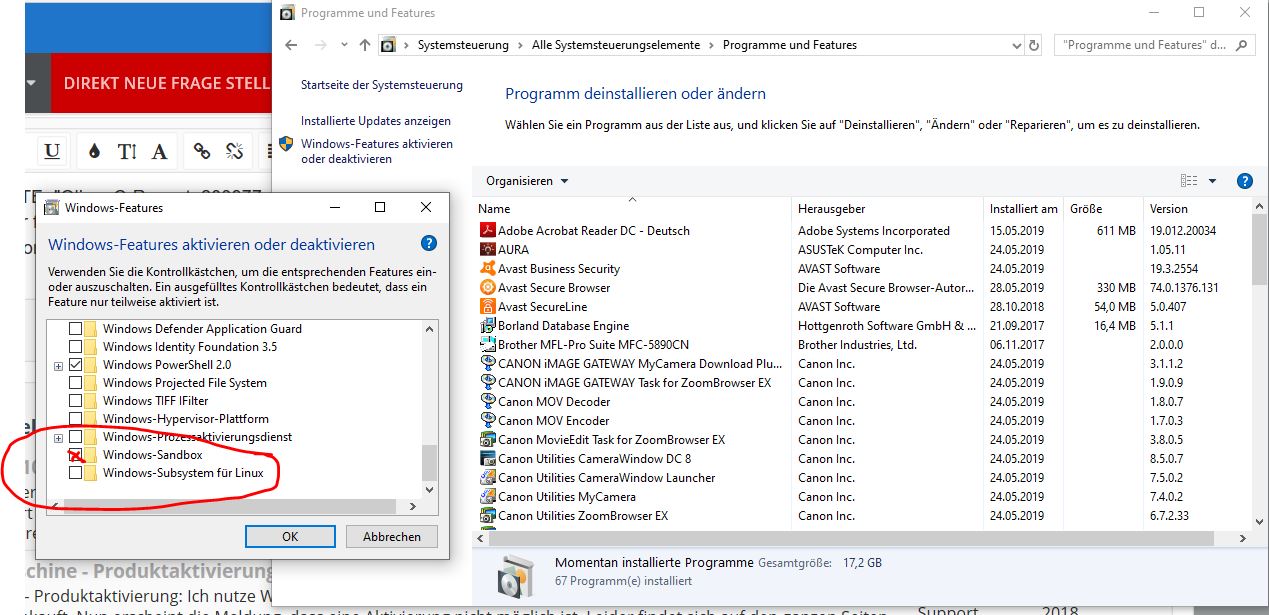Refresh the Programme und Features view

point(1033,45)
